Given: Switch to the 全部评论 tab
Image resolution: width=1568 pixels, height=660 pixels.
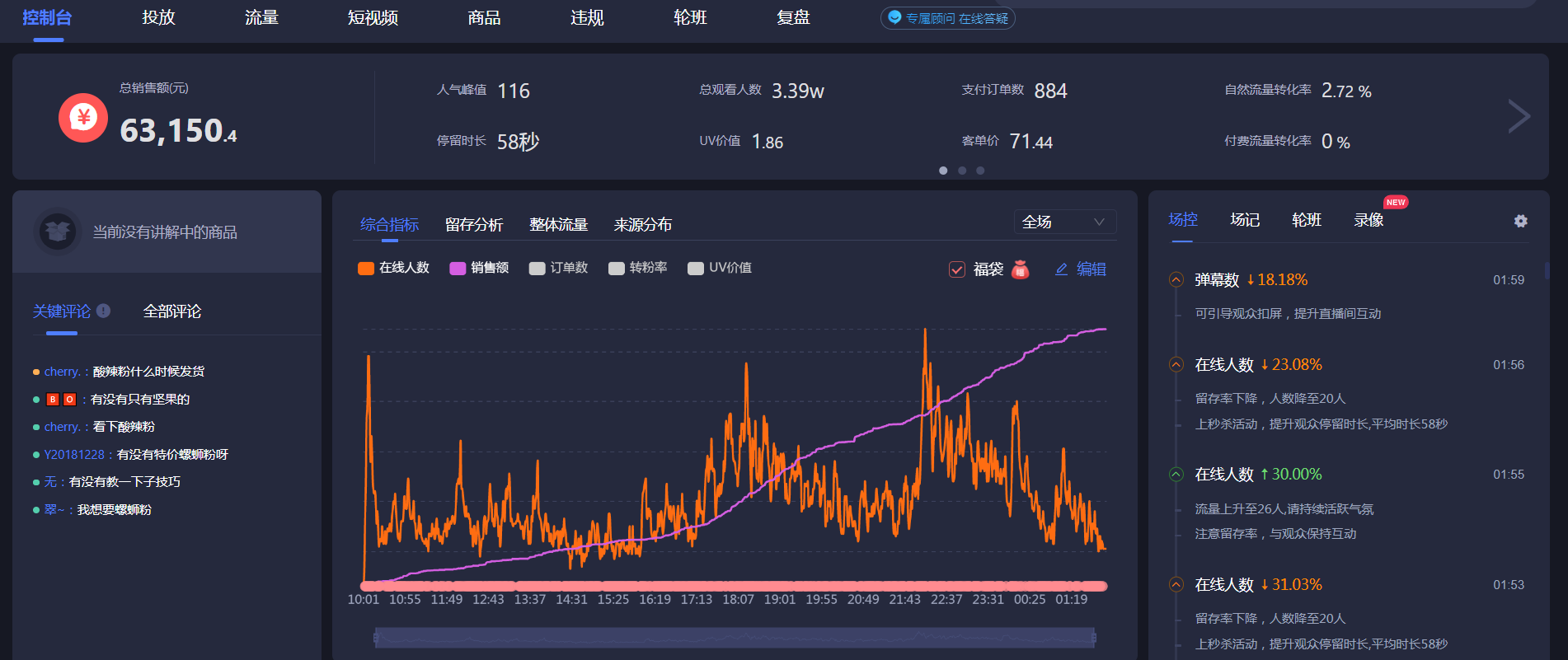Looking at the screenshot, I should coord(172,311).
